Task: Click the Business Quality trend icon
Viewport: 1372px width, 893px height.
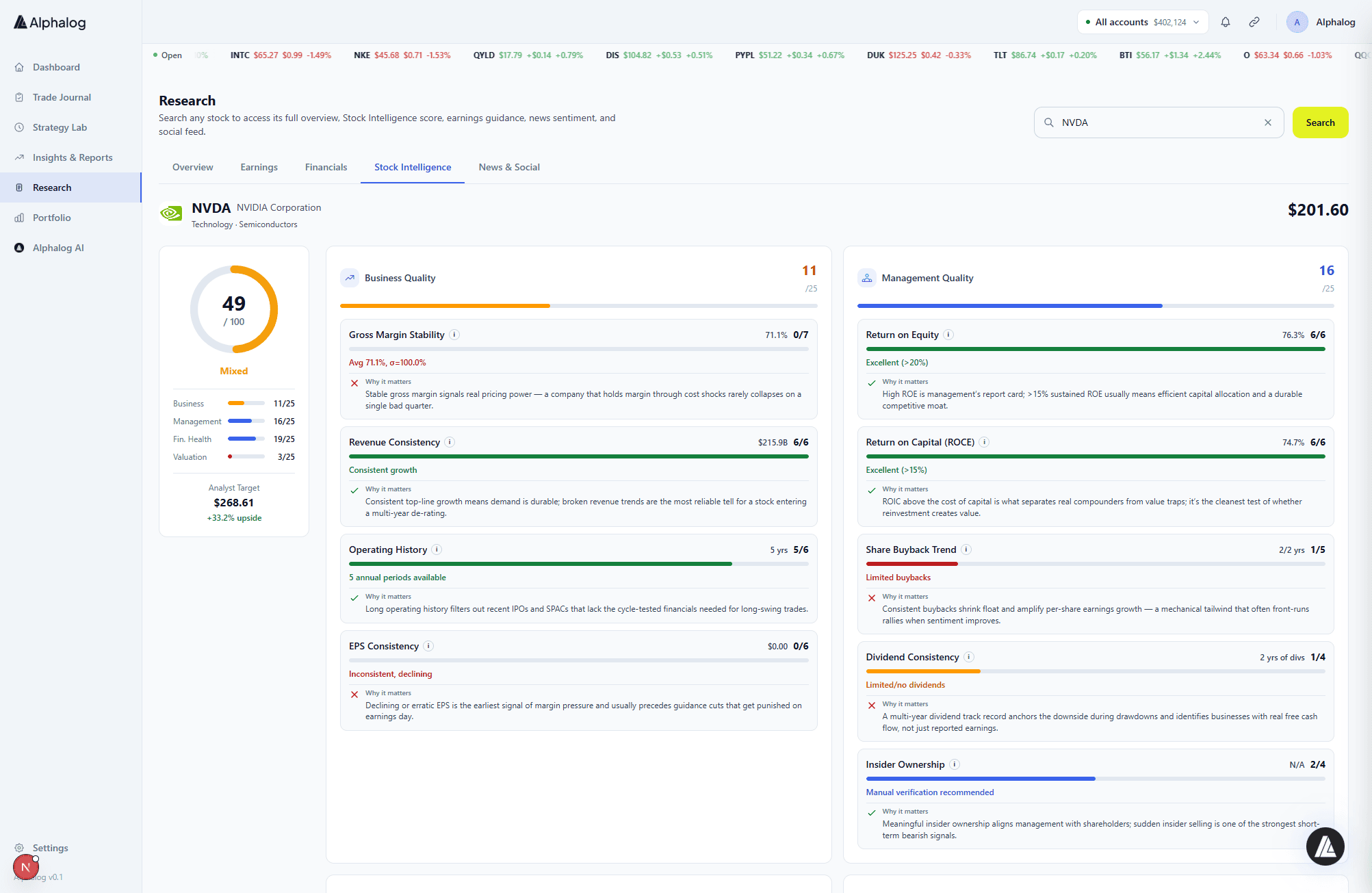Action: tap(350, 278)
